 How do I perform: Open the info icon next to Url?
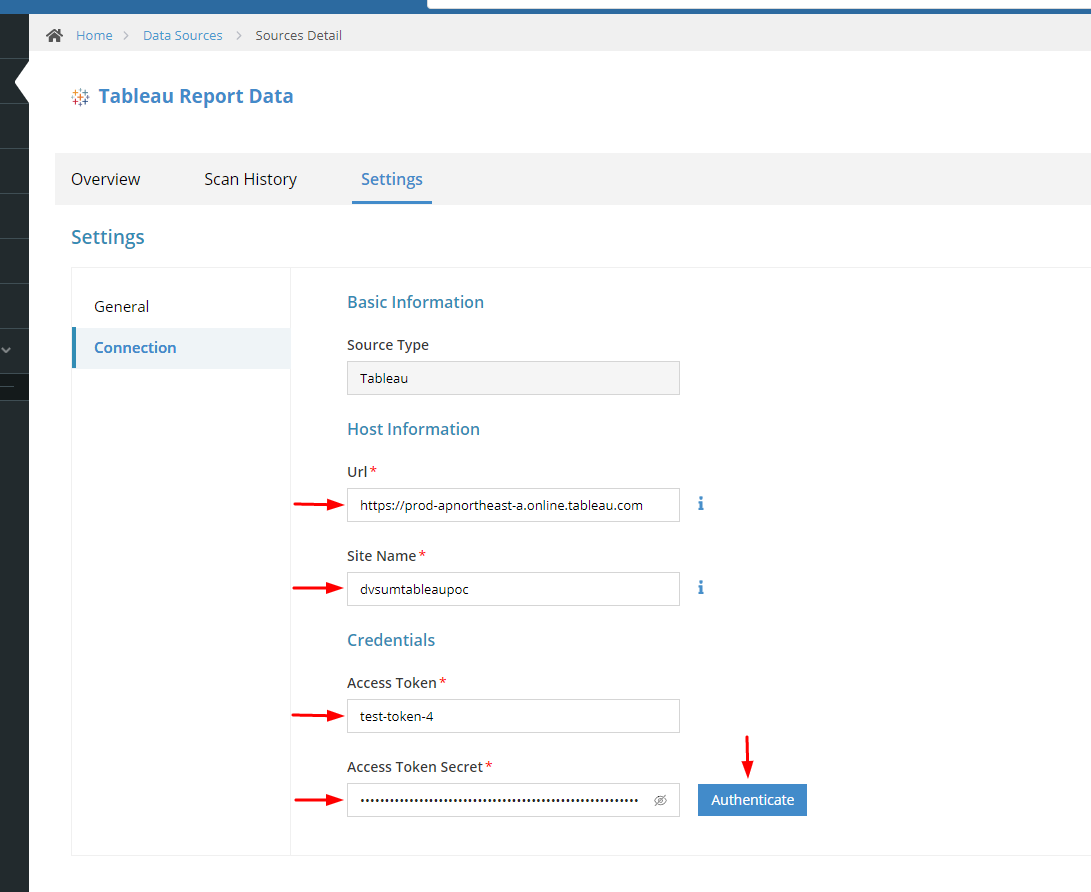coord(701,504)
